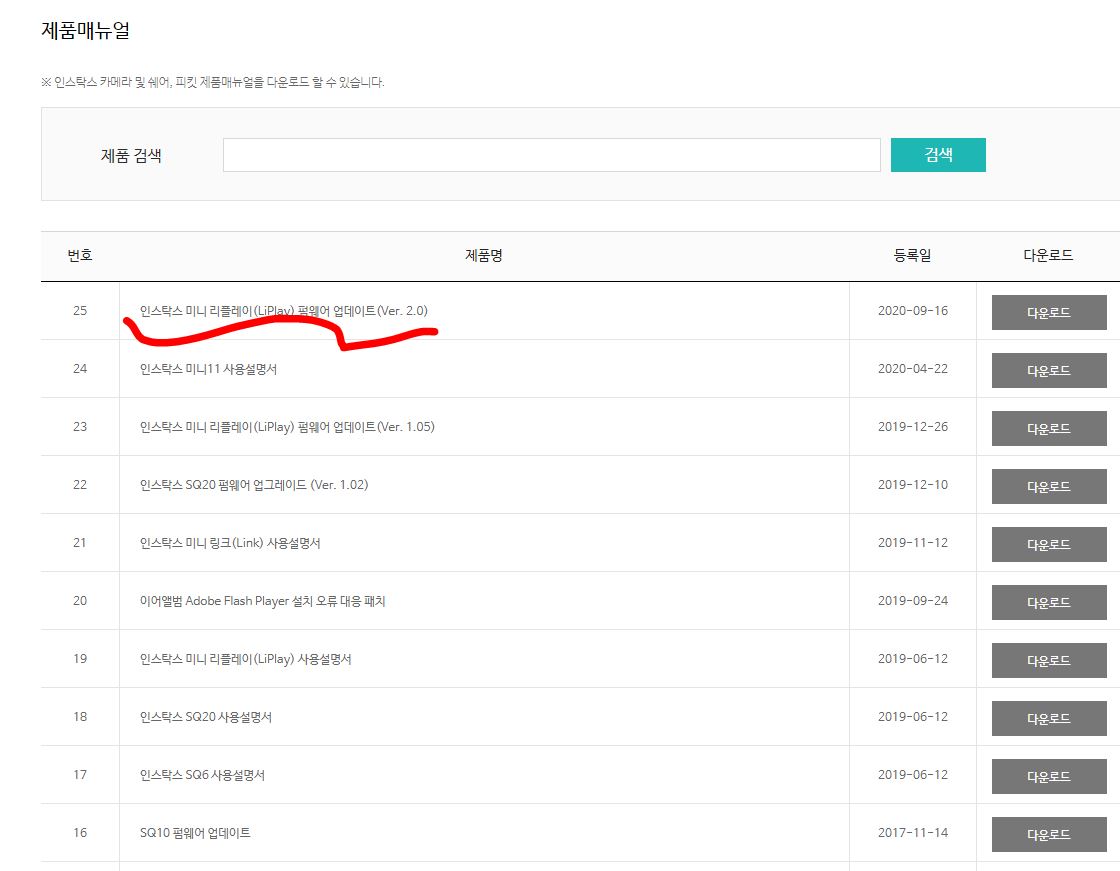
Task: Select date 2019-12-10
Action: tap(913, 484)
